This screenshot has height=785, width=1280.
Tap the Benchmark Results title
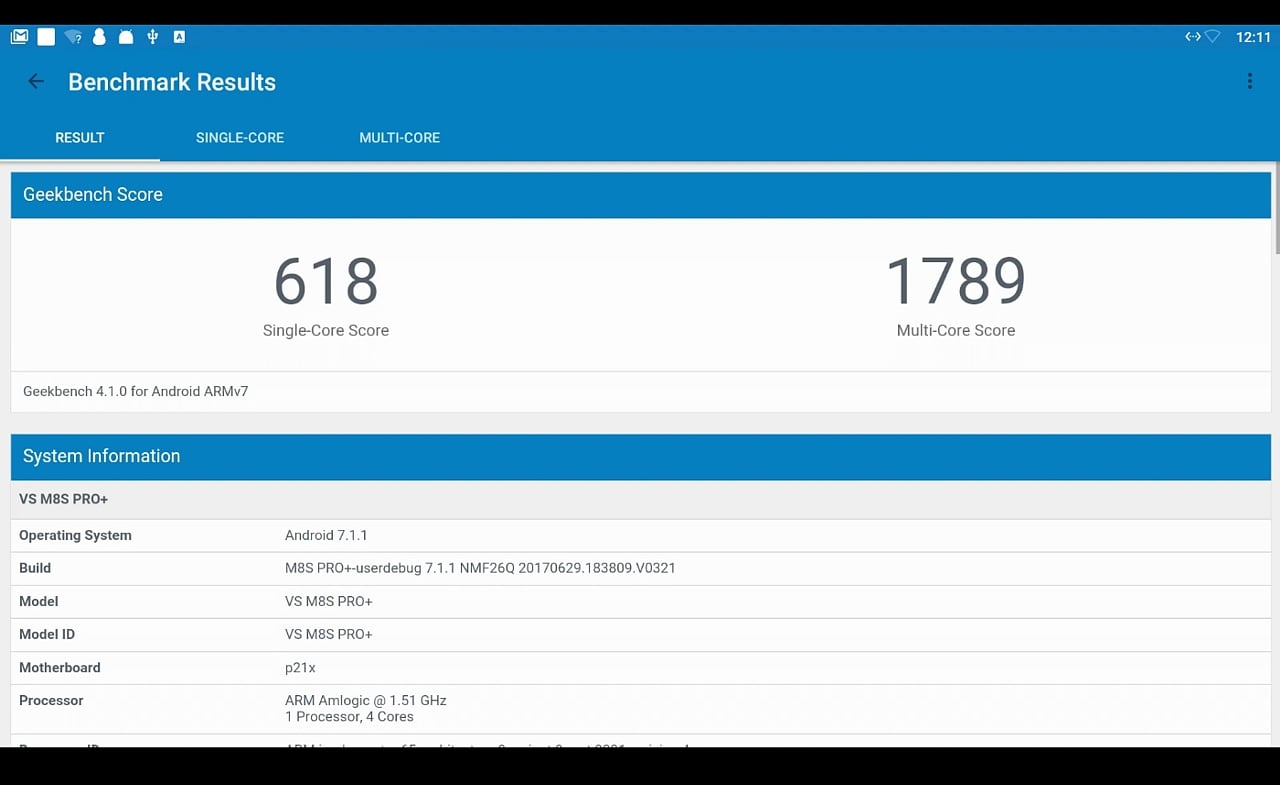click(x=172, y=82)
